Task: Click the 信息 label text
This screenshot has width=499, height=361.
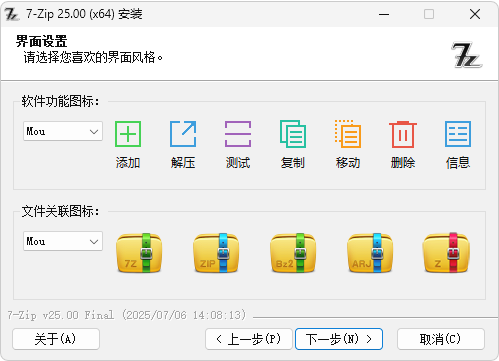Action: tap(458, 163)
